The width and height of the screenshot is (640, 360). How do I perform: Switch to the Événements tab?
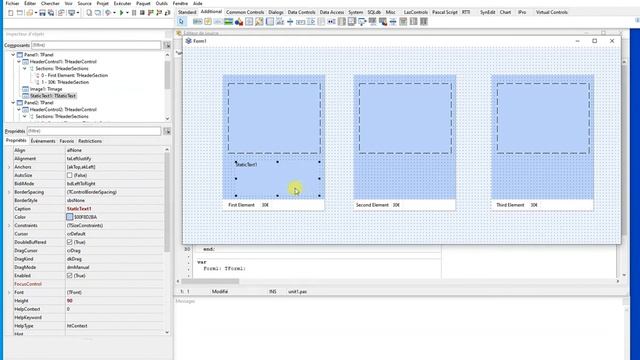(x=43, y=141)
